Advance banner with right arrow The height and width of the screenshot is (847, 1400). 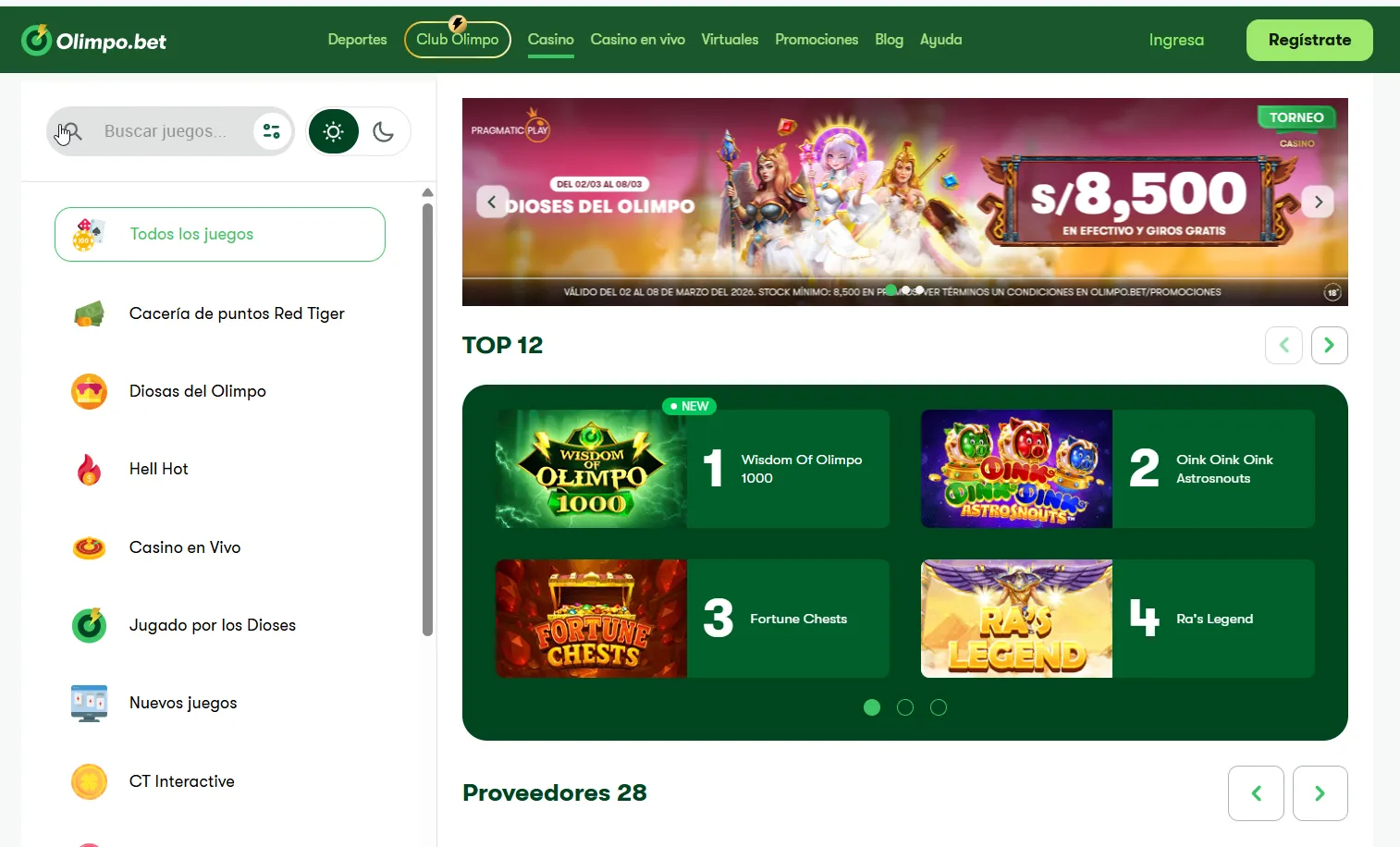pyautogui.click(x=1318, y=202)
